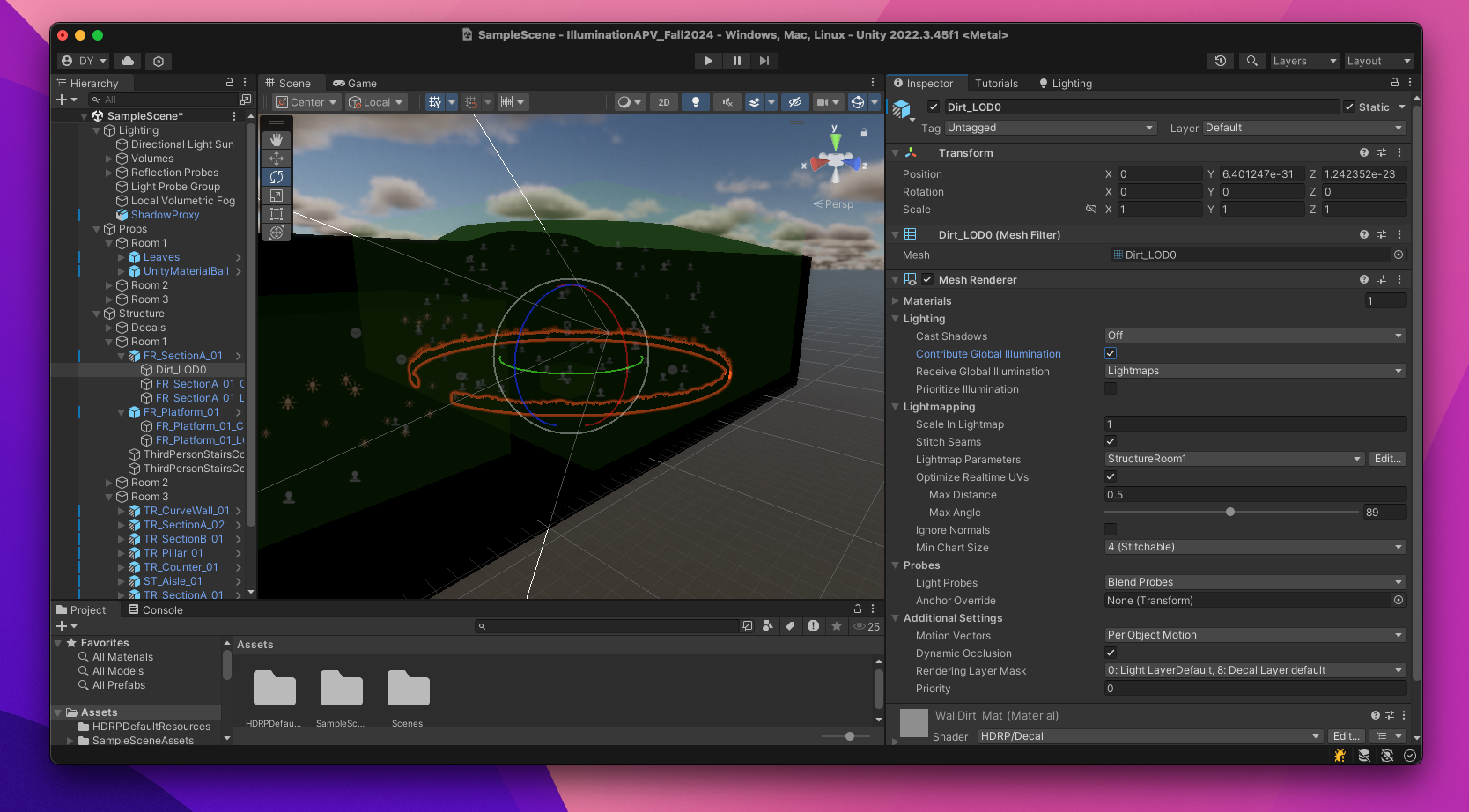The image size is (1469, 812).
Task: Toggle grid snapping icon
Action: tap(471, 102)
